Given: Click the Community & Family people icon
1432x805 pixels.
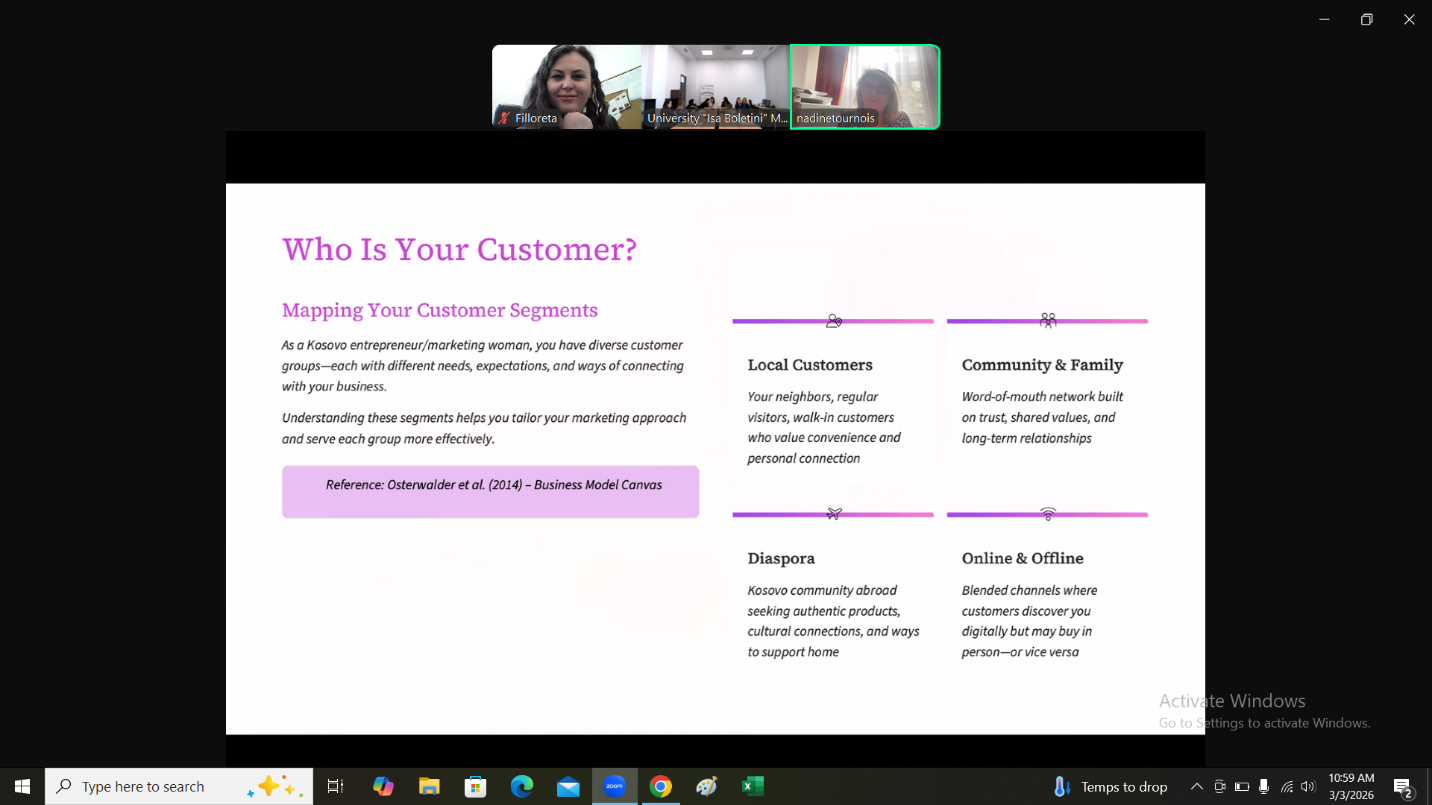Looking at the screenshot, I should pos(1047,320).
